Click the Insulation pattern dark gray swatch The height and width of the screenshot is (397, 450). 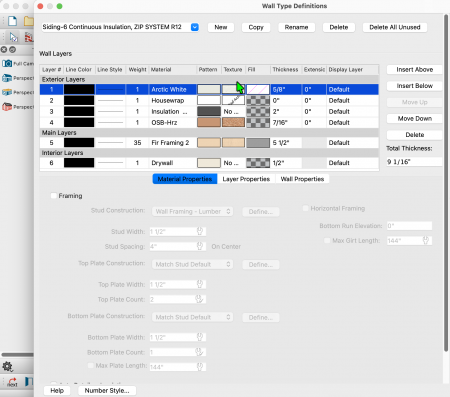point(209,111)
